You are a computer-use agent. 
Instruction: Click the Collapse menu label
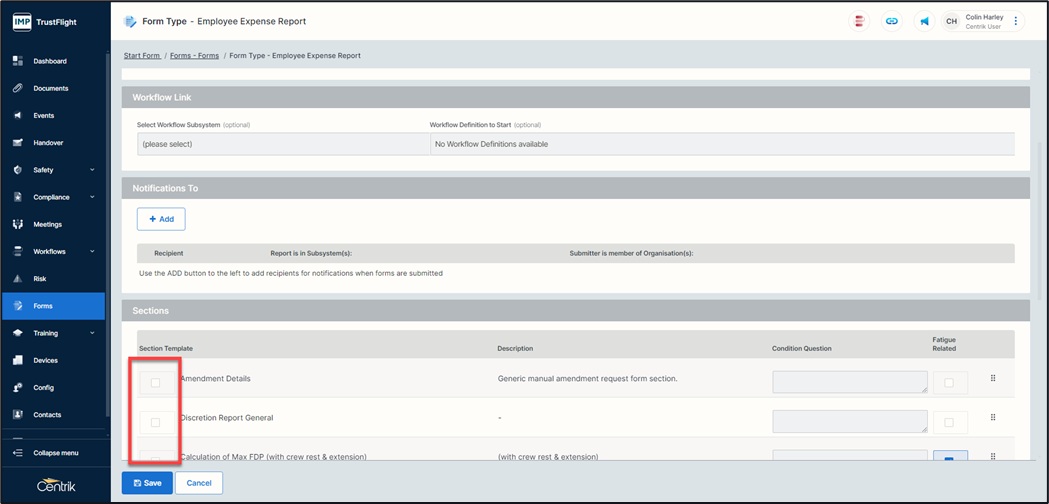tap(56, 453)
